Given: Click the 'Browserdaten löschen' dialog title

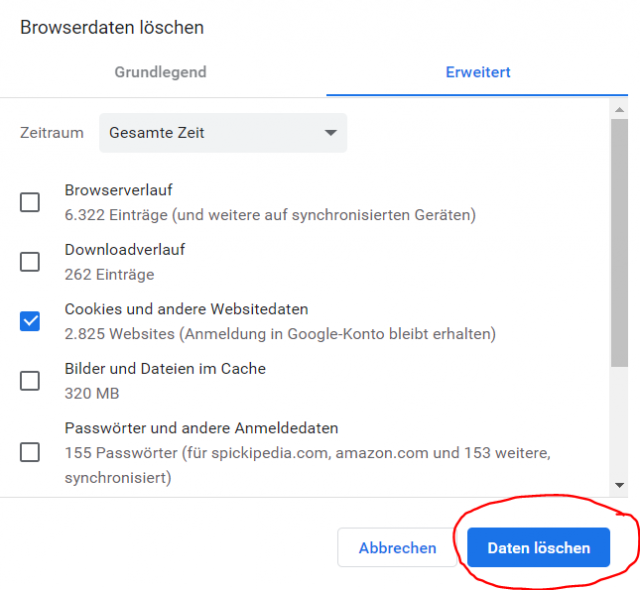Looking at the screenshot, I should 112,28.
